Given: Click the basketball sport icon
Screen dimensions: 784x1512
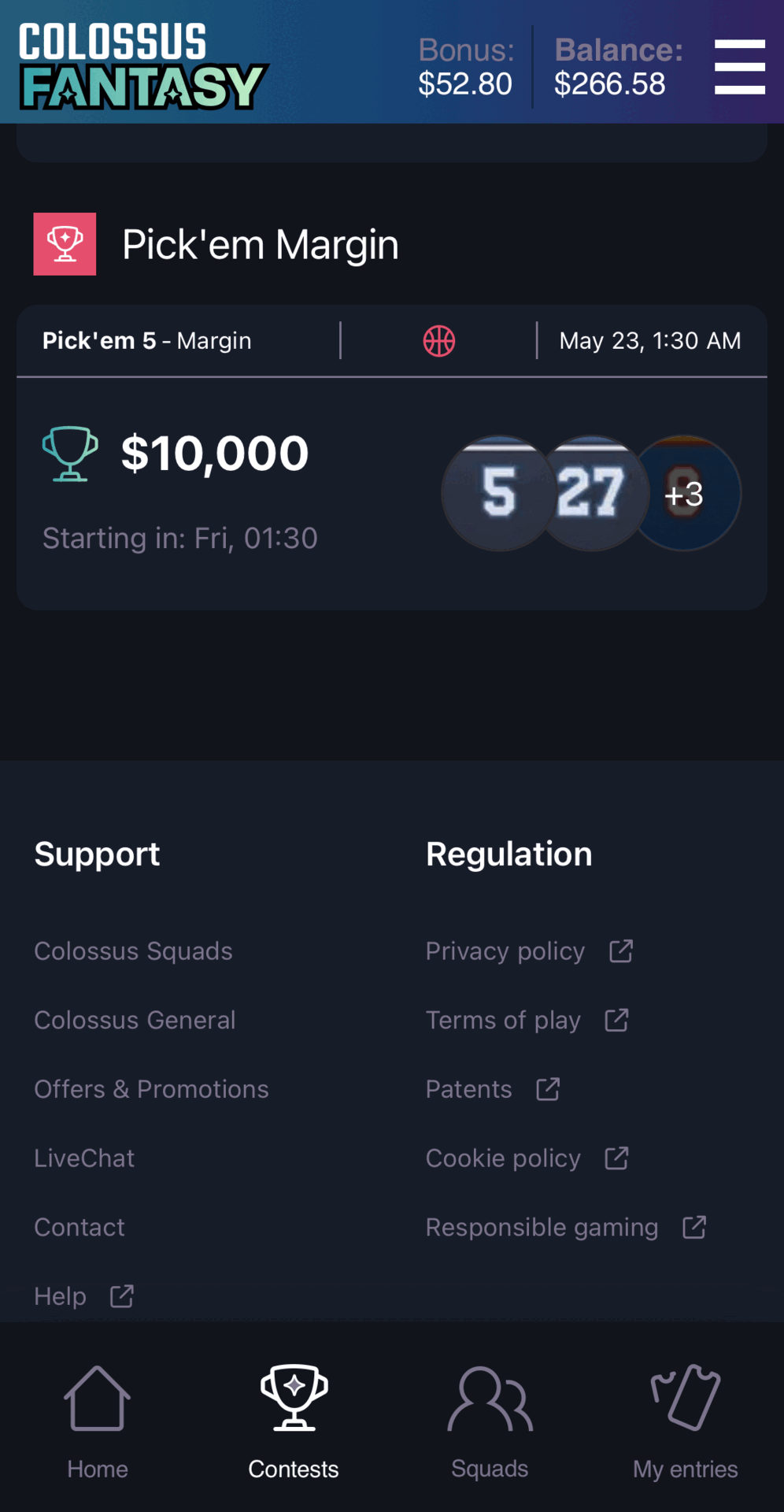Looking at the screenshot, I should (x=439, y=341).
